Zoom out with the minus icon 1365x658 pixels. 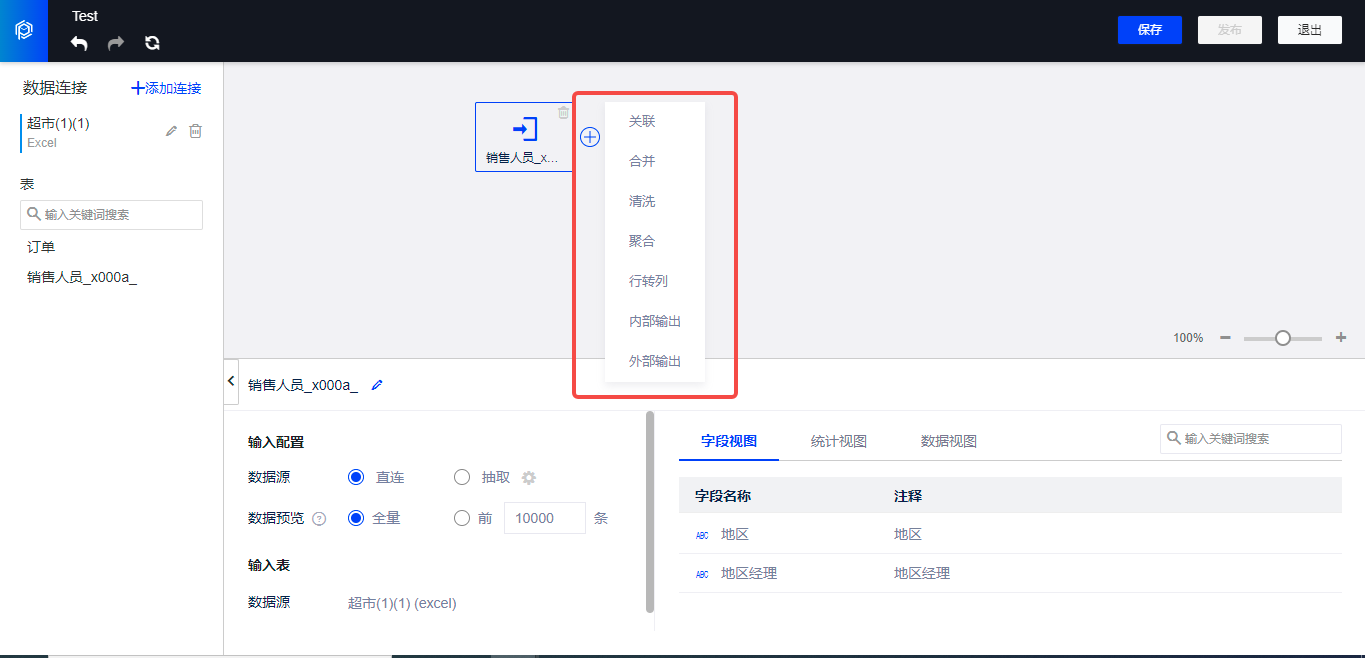pyautogui.click(x=1225, y=338)
